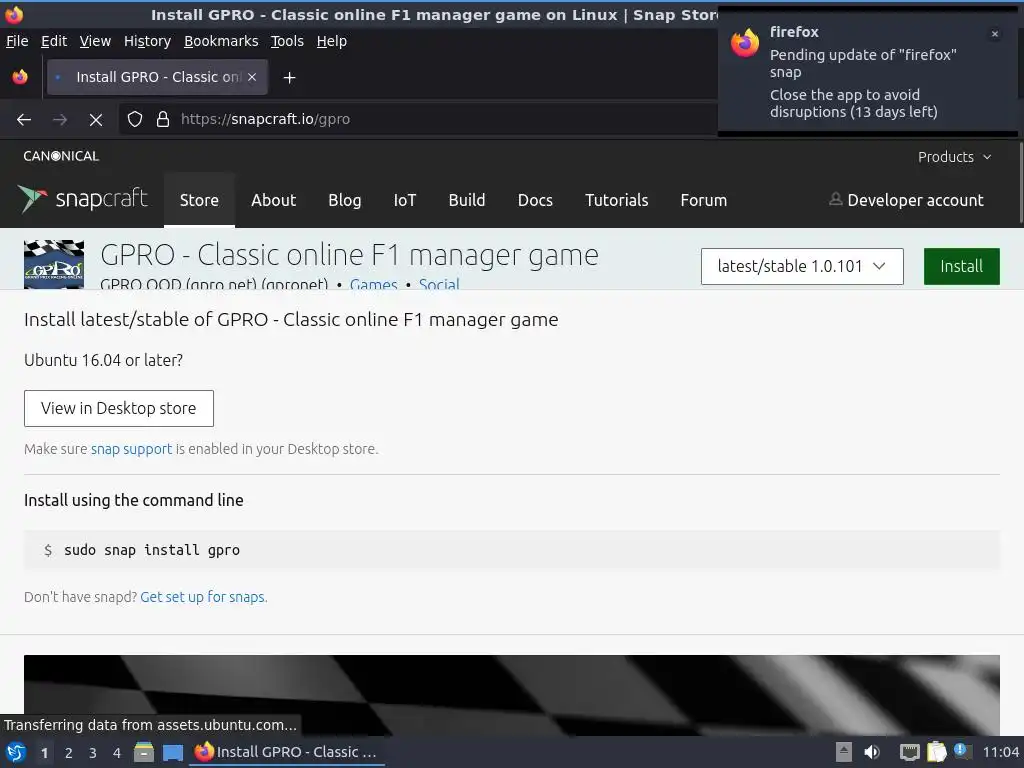Stop loading the page
Viewport: 1024px width, 768px height.
(x=96, y=120)
